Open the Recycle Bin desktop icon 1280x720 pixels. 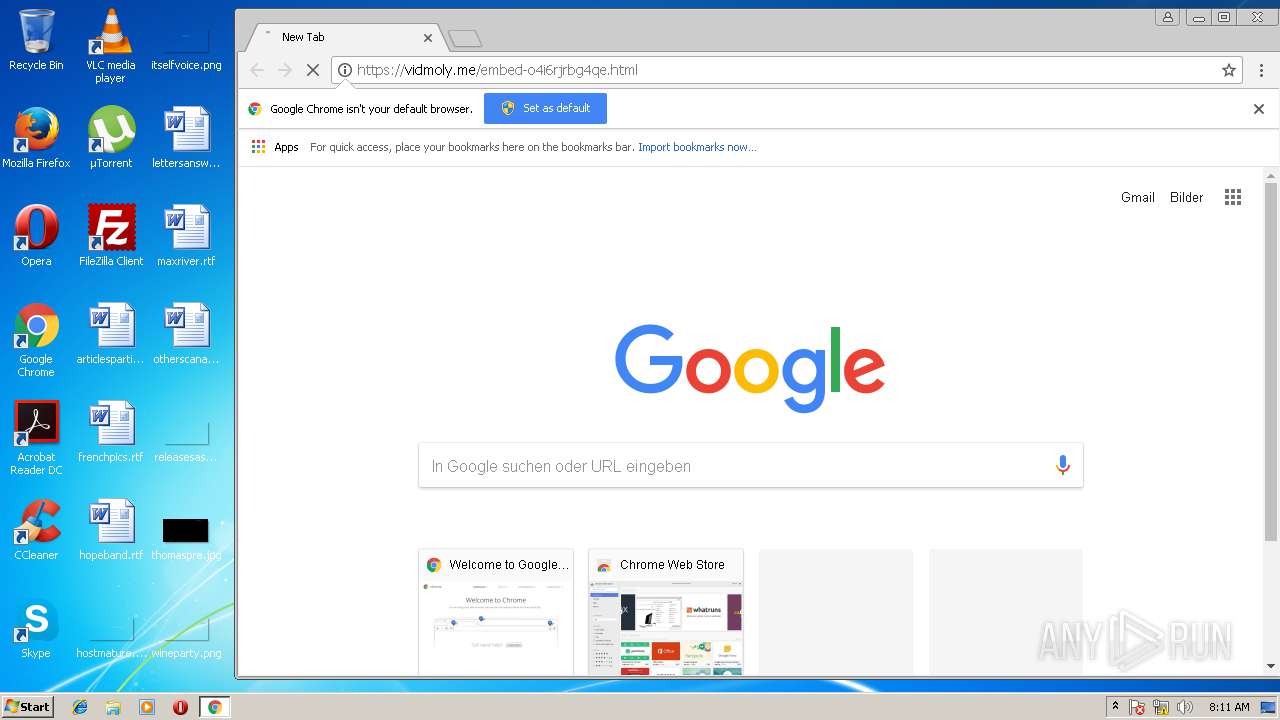point(36,40)
